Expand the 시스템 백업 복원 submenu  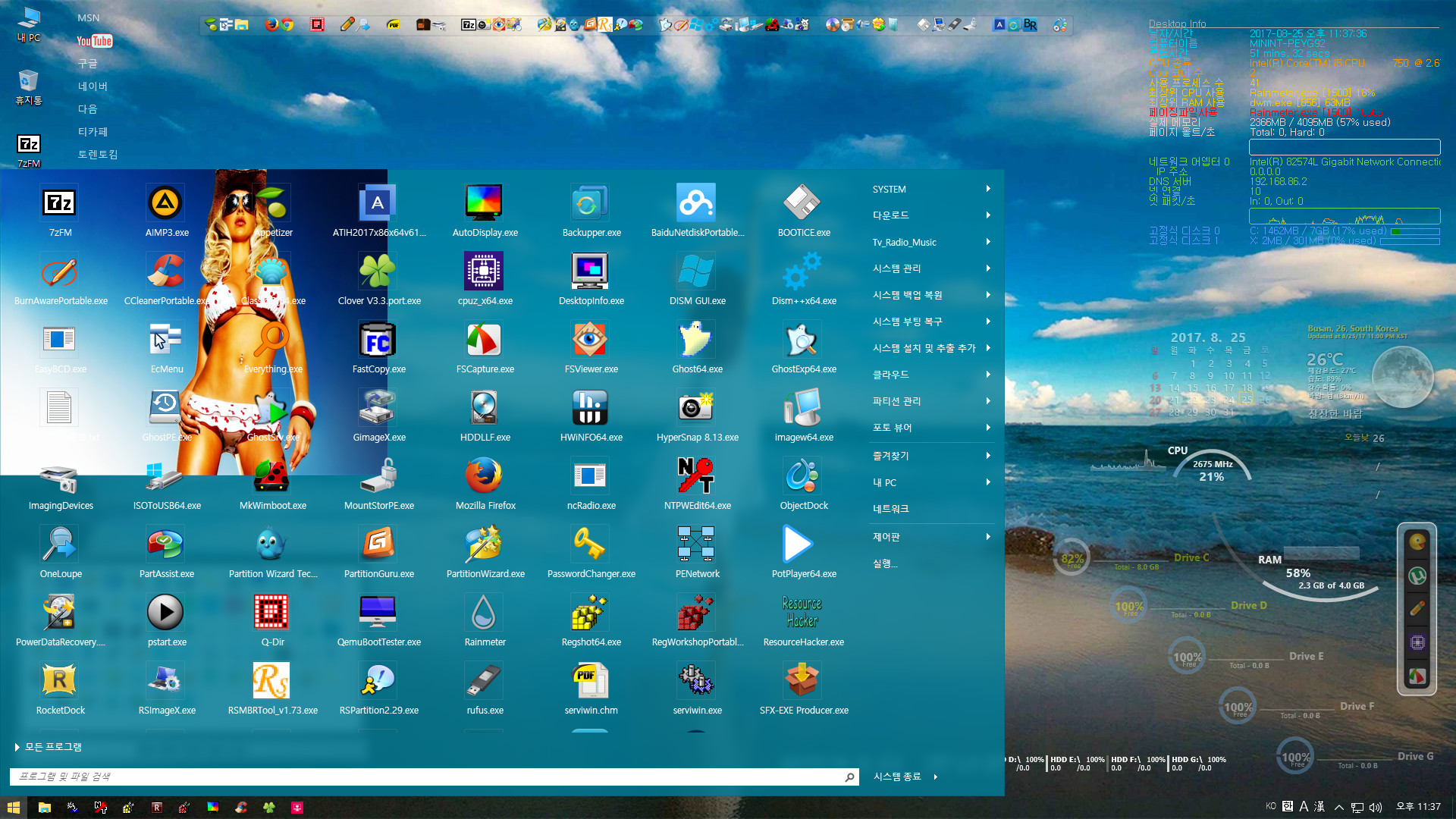click(931, 295)
